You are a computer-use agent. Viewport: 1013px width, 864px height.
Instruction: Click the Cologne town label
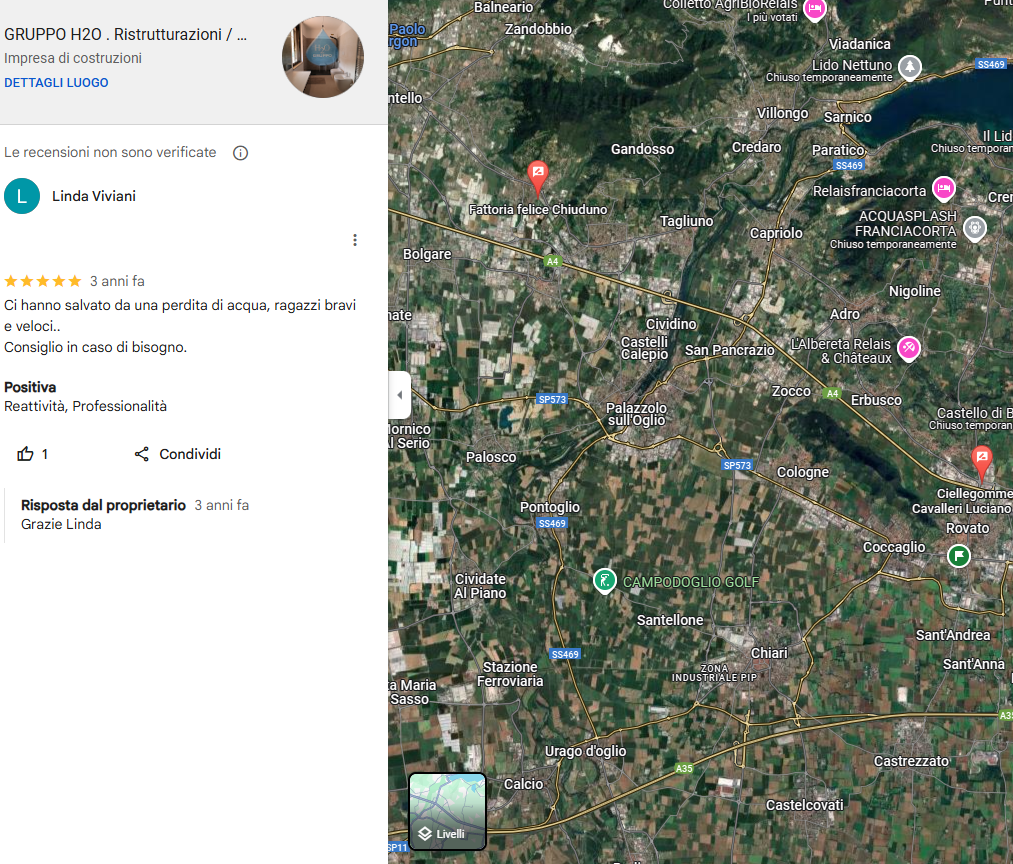coord(802,472)
